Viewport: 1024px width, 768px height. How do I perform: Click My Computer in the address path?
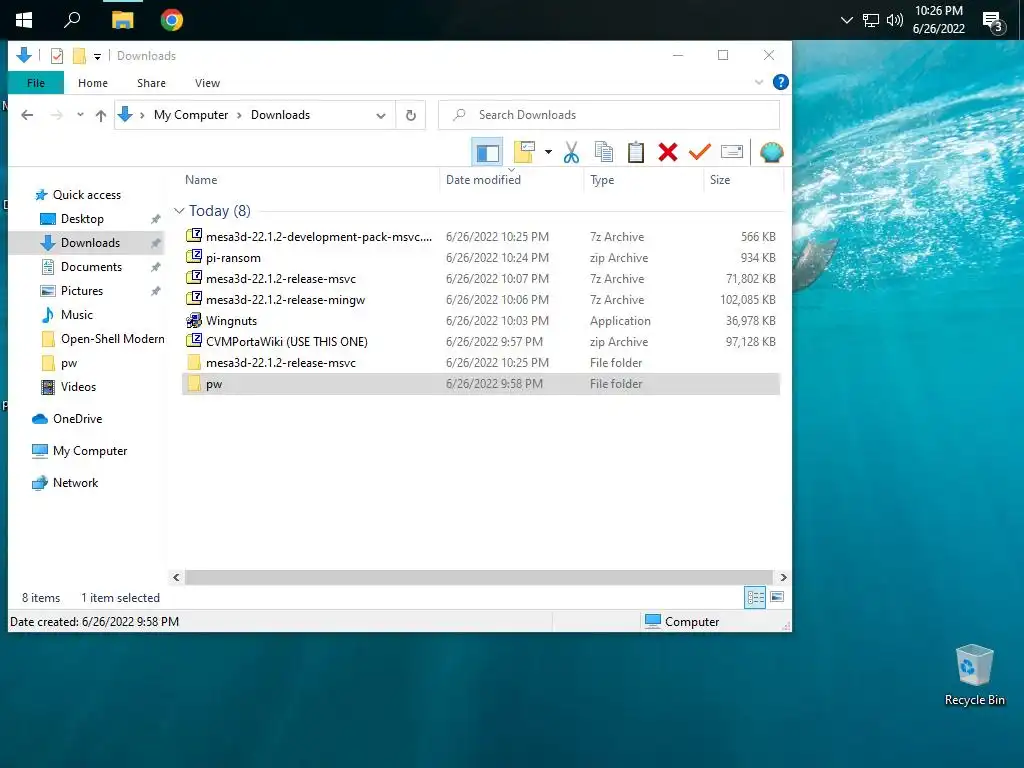coord(191,115)
